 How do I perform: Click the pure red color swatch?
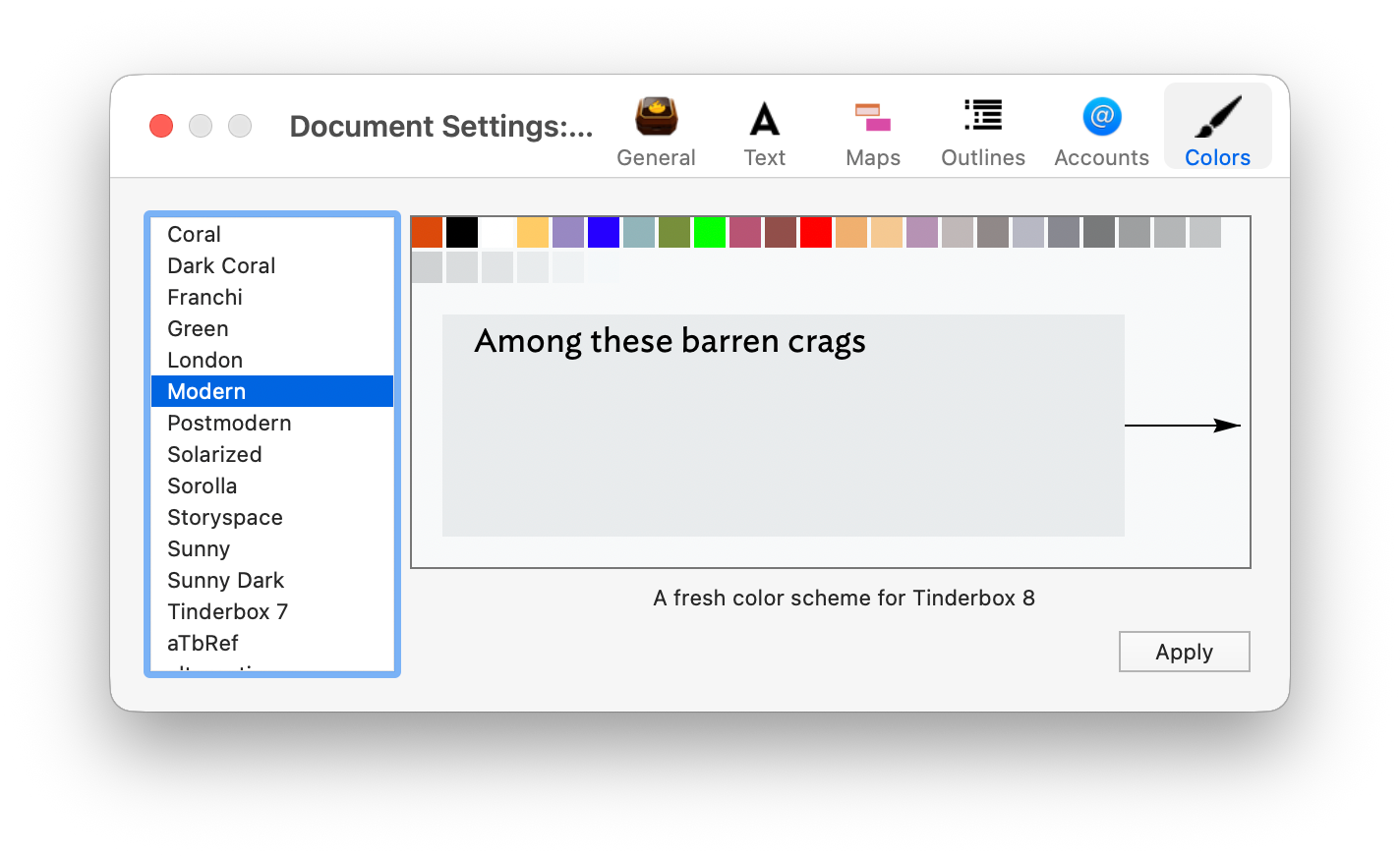816,233
